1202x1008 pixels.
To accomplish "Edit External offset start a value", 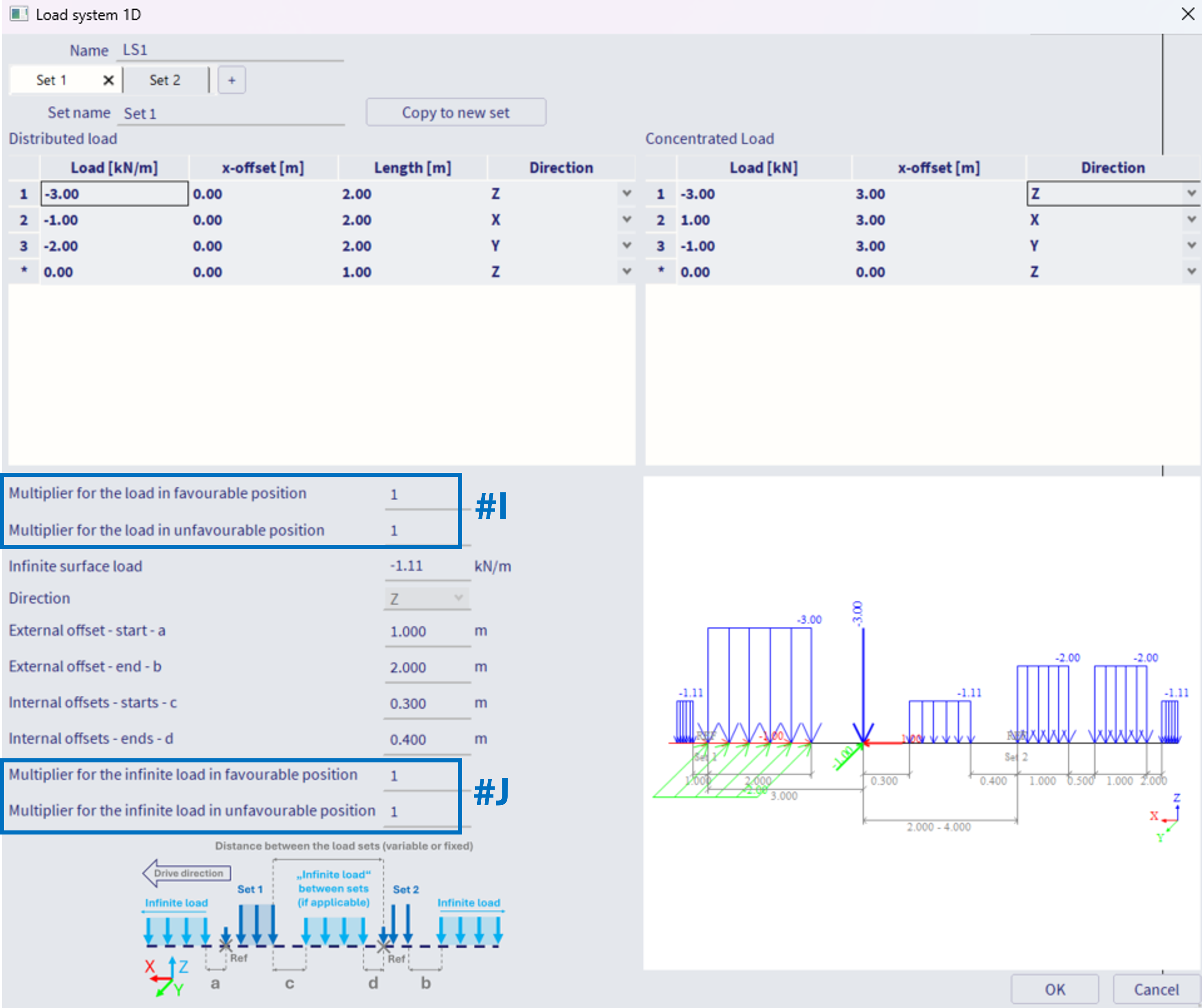I will coord(427,632).
